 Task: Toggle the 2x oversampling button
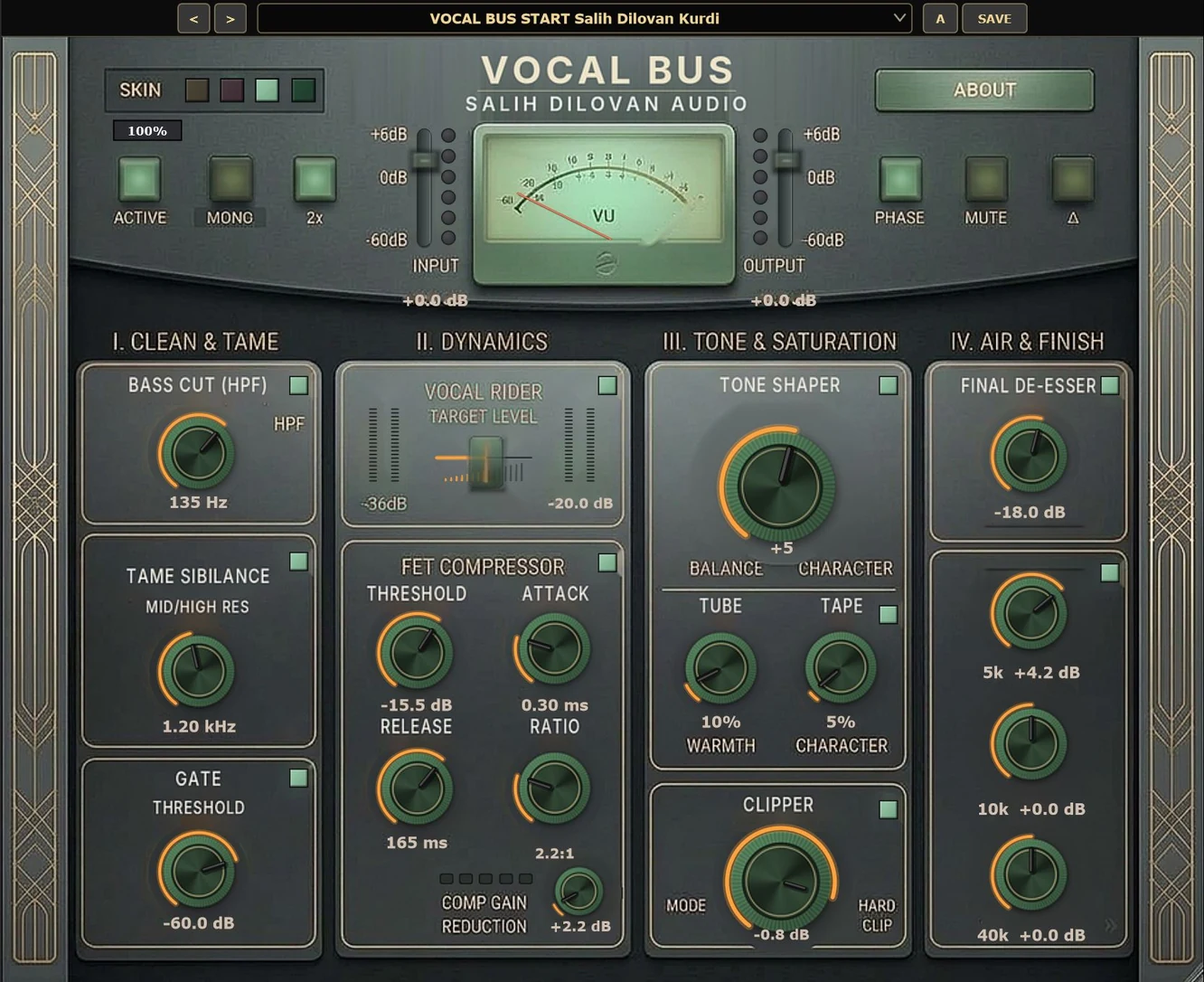point(315,178)
